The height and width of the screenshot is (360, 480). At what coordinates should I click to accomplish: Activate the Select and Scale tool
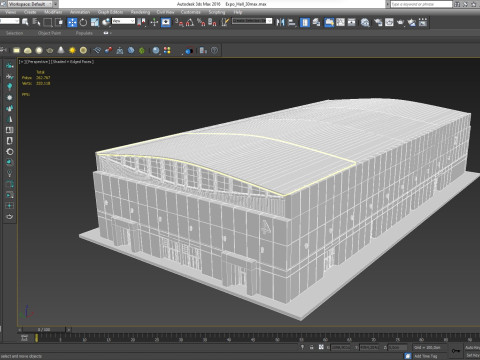click(x=95, y=22)
